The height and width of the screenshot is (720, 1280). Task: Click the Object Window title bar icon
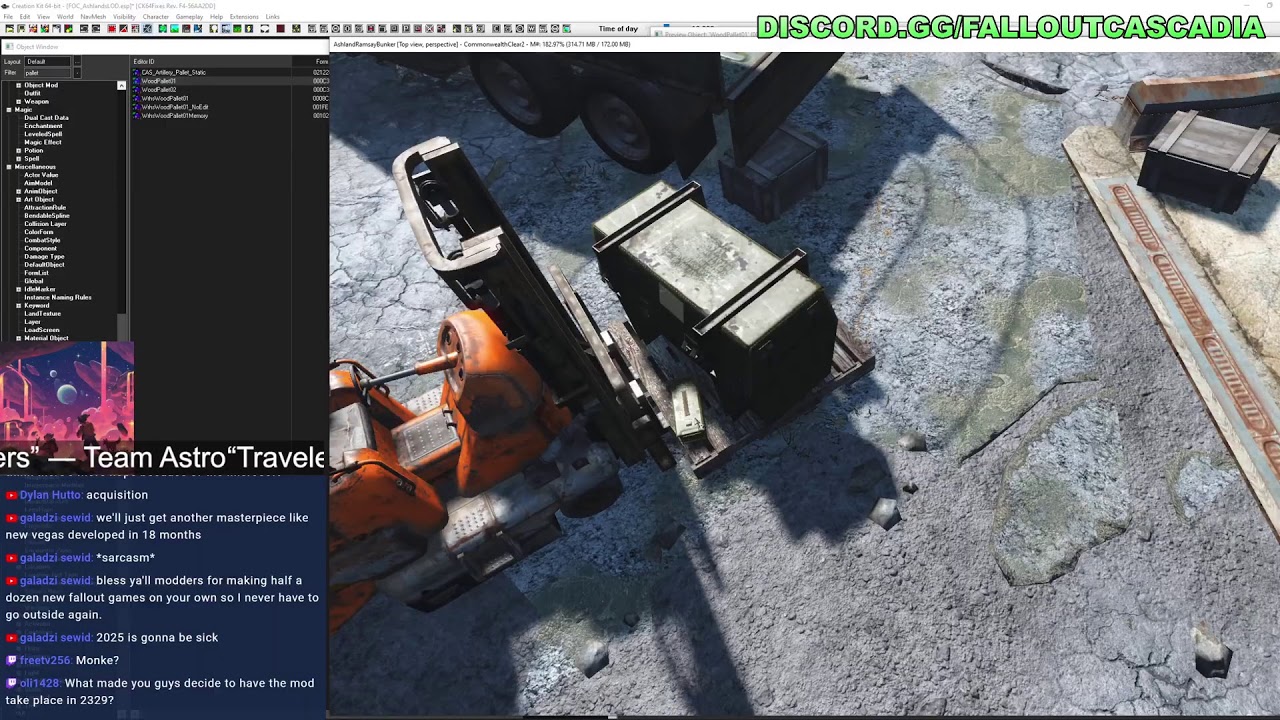click(x=9, y=46)
